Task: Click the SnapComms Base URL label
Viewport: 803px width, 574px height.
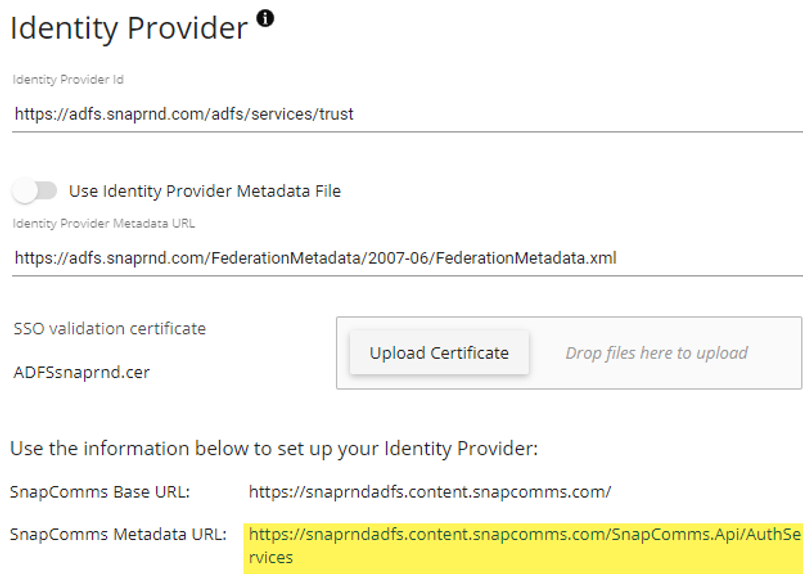Action: 100,492
